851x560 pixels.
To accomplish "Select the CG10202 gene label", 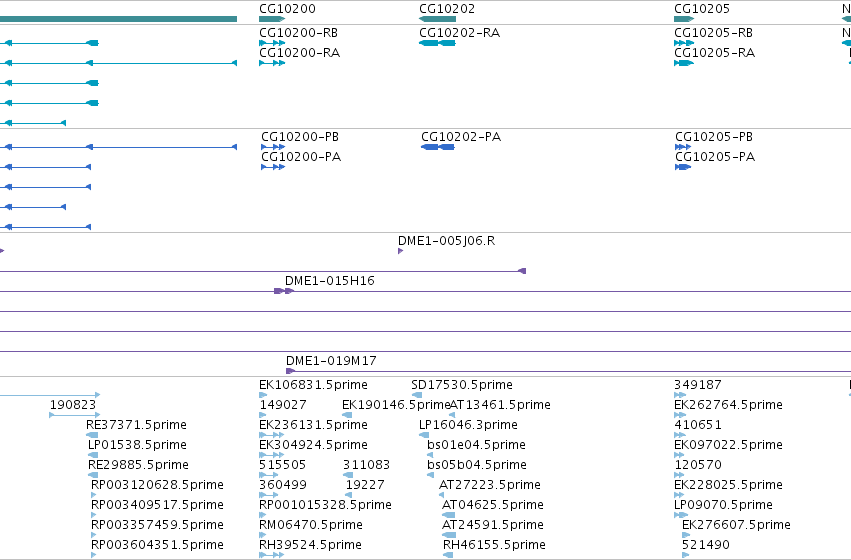I will (x=447, y=9).
